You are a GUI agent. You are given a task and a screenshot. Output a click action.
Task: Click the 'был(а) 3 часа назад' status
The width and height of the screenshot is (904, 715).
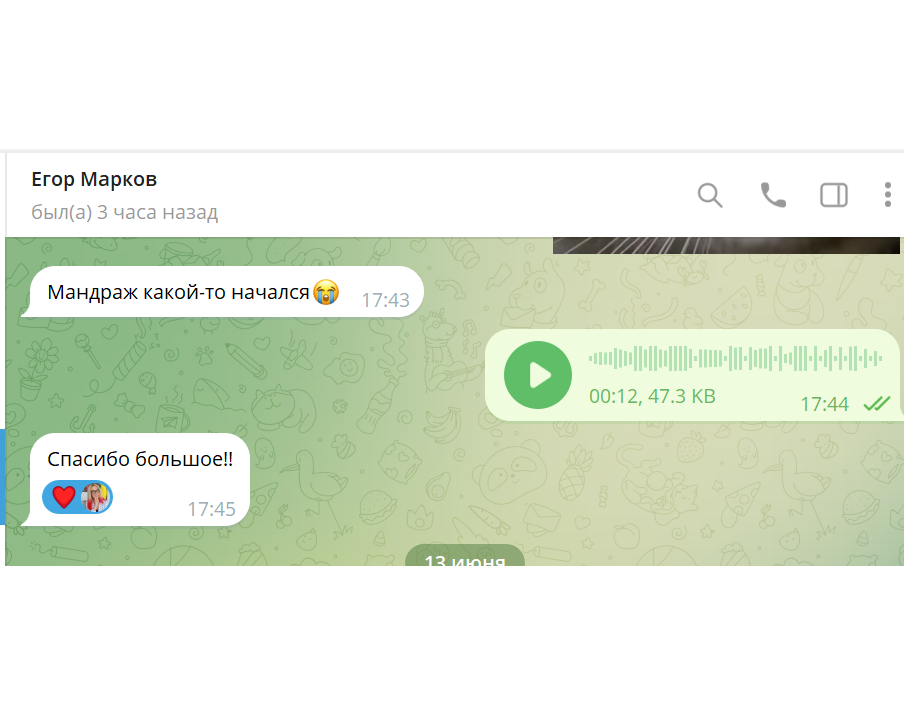click(x=125, y=212)
